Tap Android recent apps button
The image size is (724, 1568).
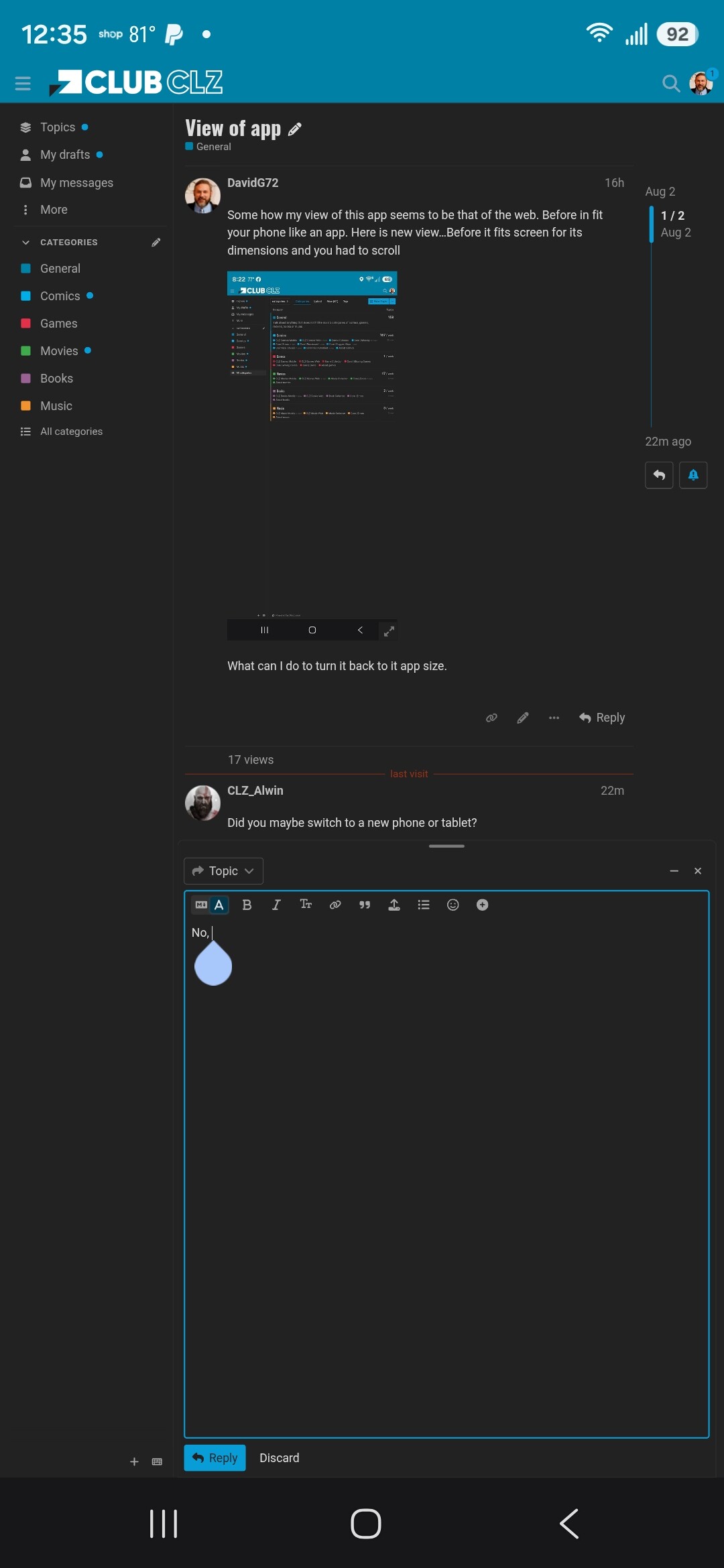tap(164, 1524)
